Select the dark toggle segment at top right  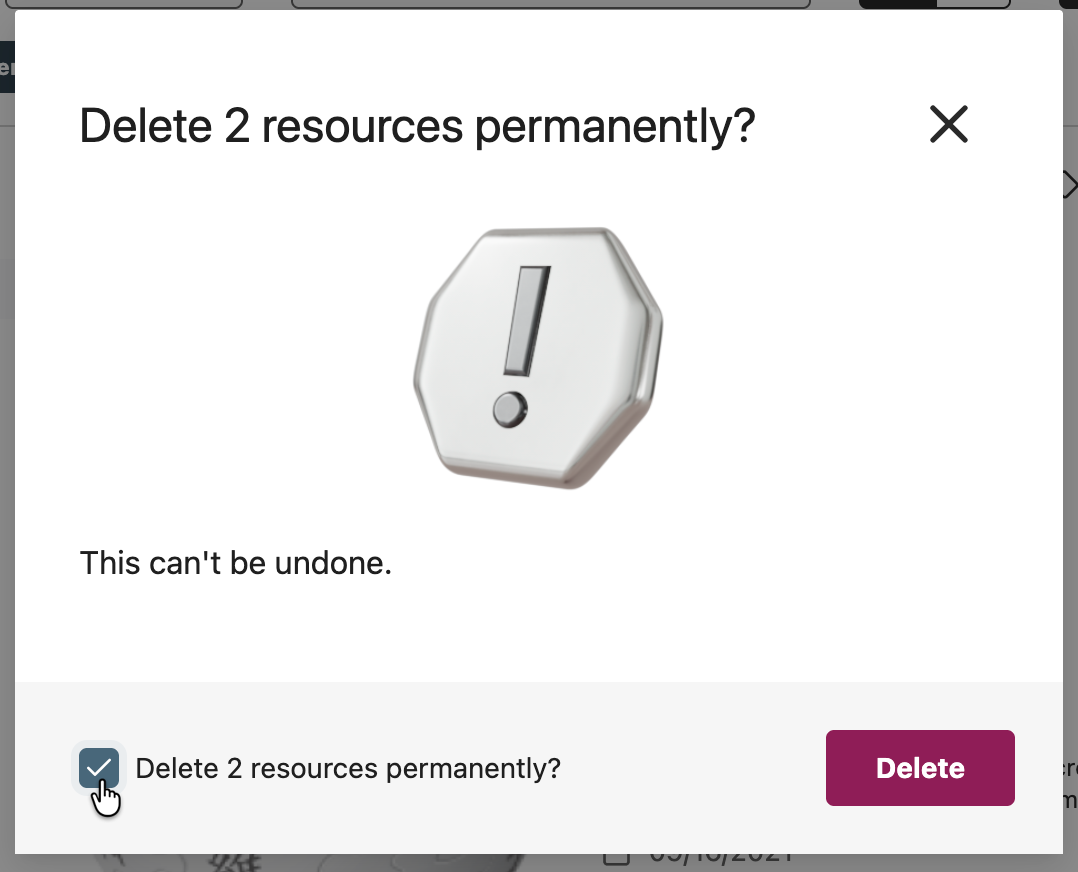(897, 4)
